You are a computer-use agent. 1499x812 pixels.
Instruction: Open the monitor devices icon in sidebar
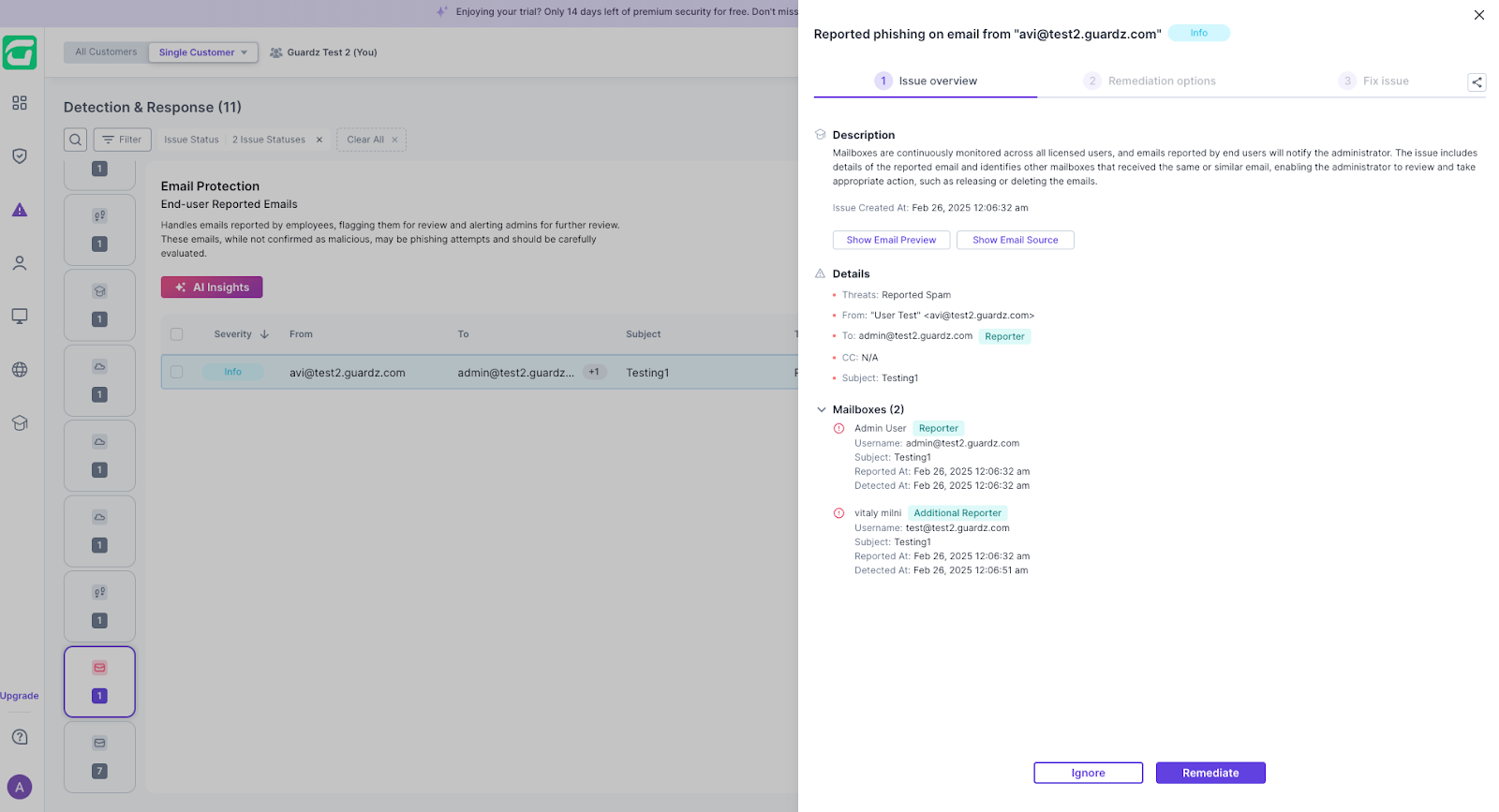click(20, 317)
